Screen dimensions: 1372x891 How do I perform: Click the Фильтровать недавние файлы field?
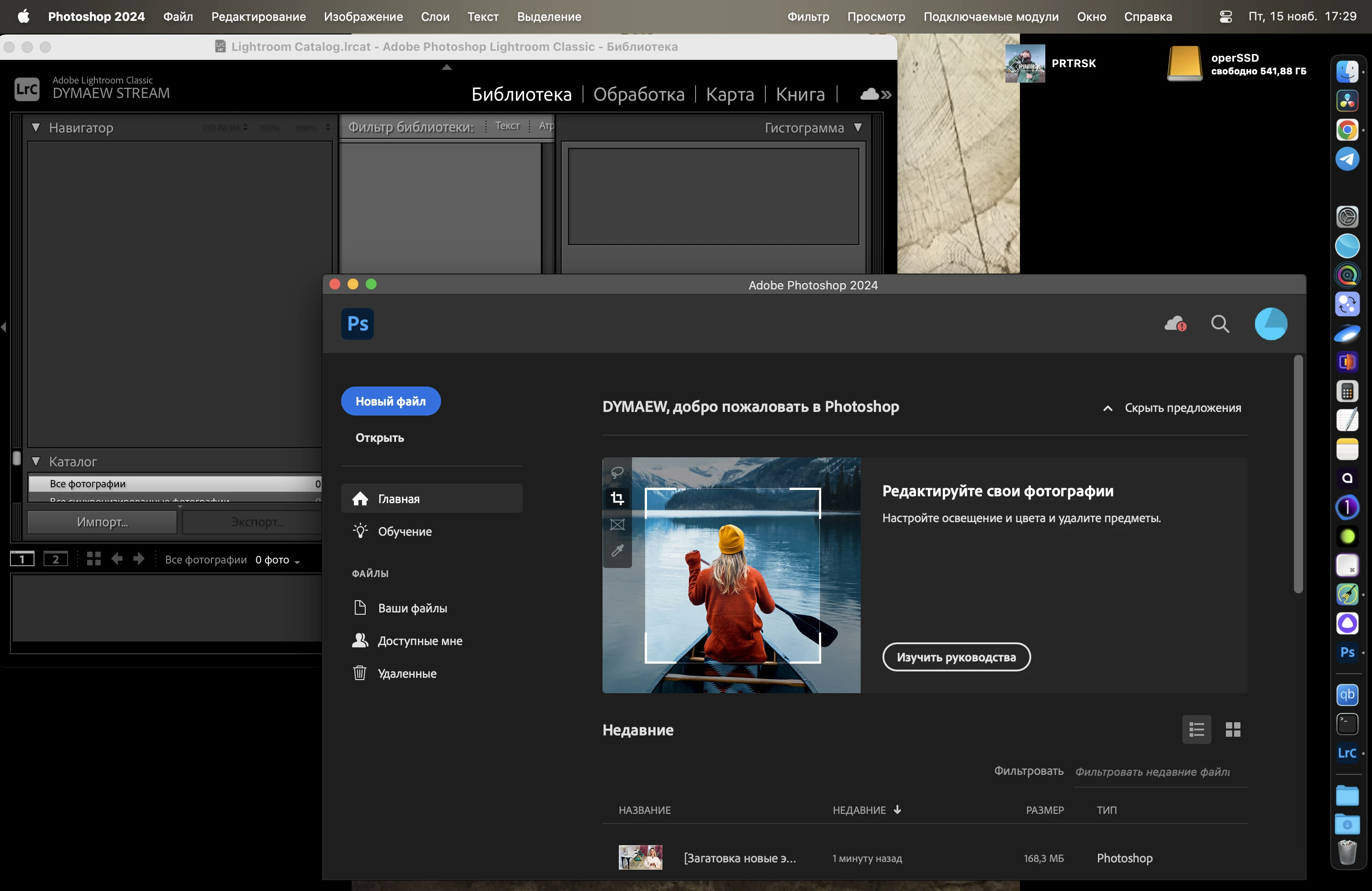(1161, 772)
